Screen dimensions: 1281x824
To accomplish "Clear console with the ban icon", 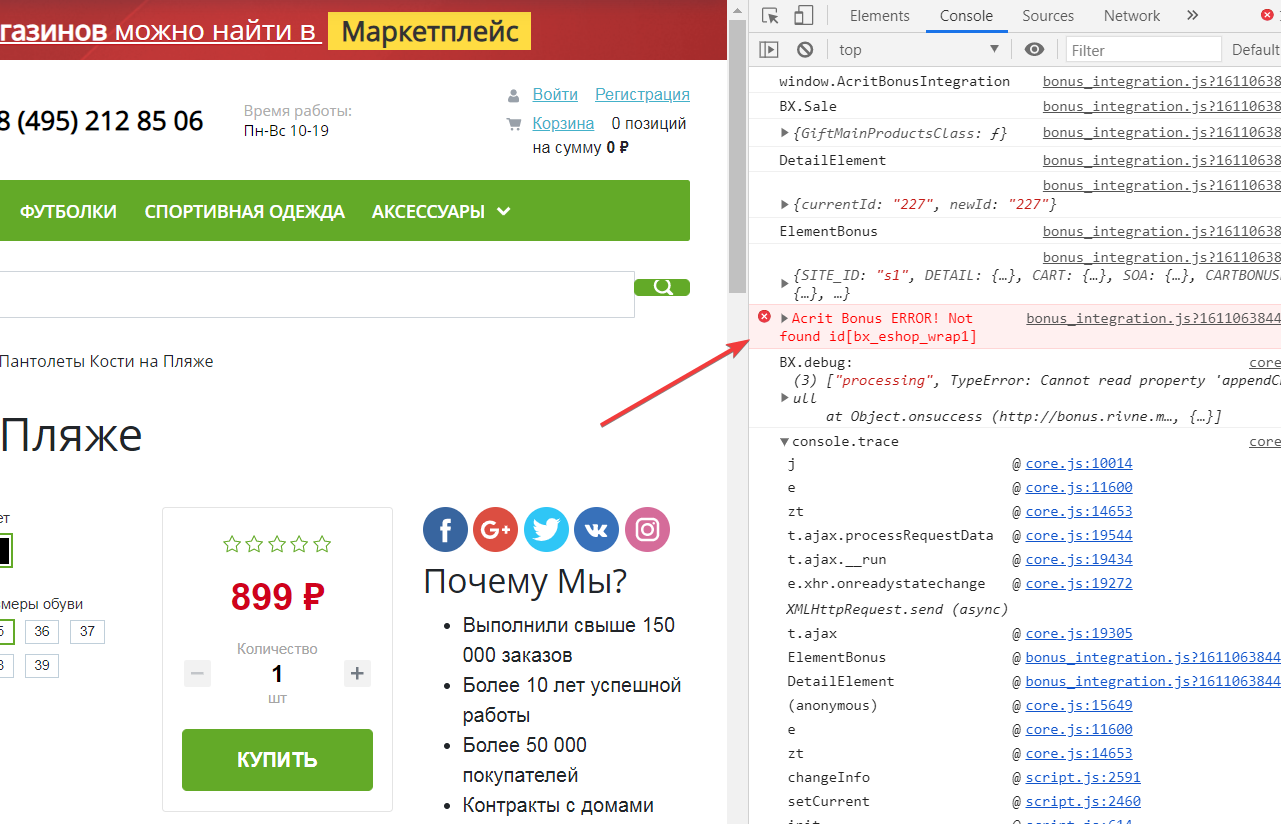I will click(x=805, y=49).
